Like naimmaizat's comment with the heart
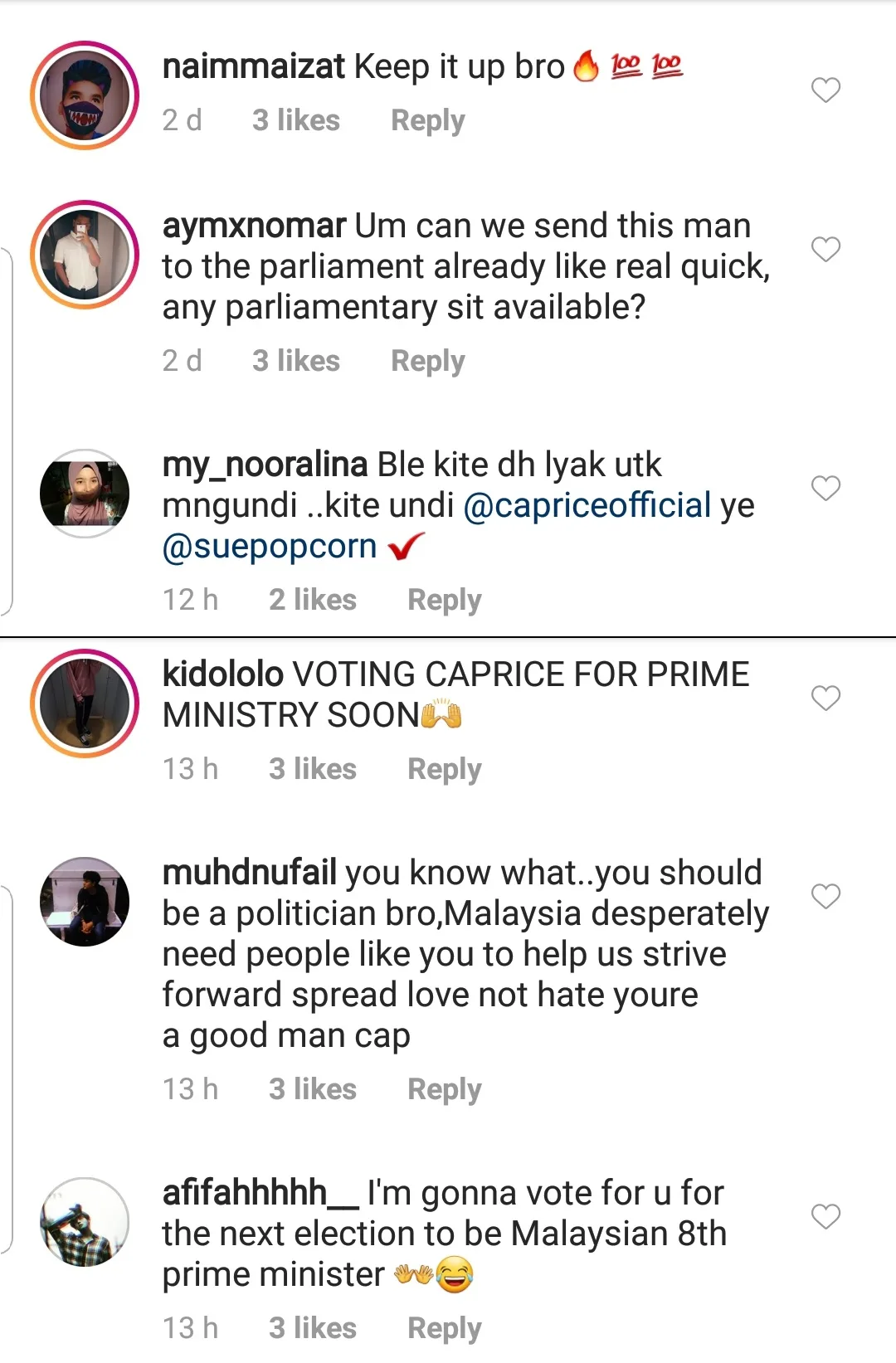Image resolution: width=896 pixels, height=1363 pixels. click(x=825, y=90)
